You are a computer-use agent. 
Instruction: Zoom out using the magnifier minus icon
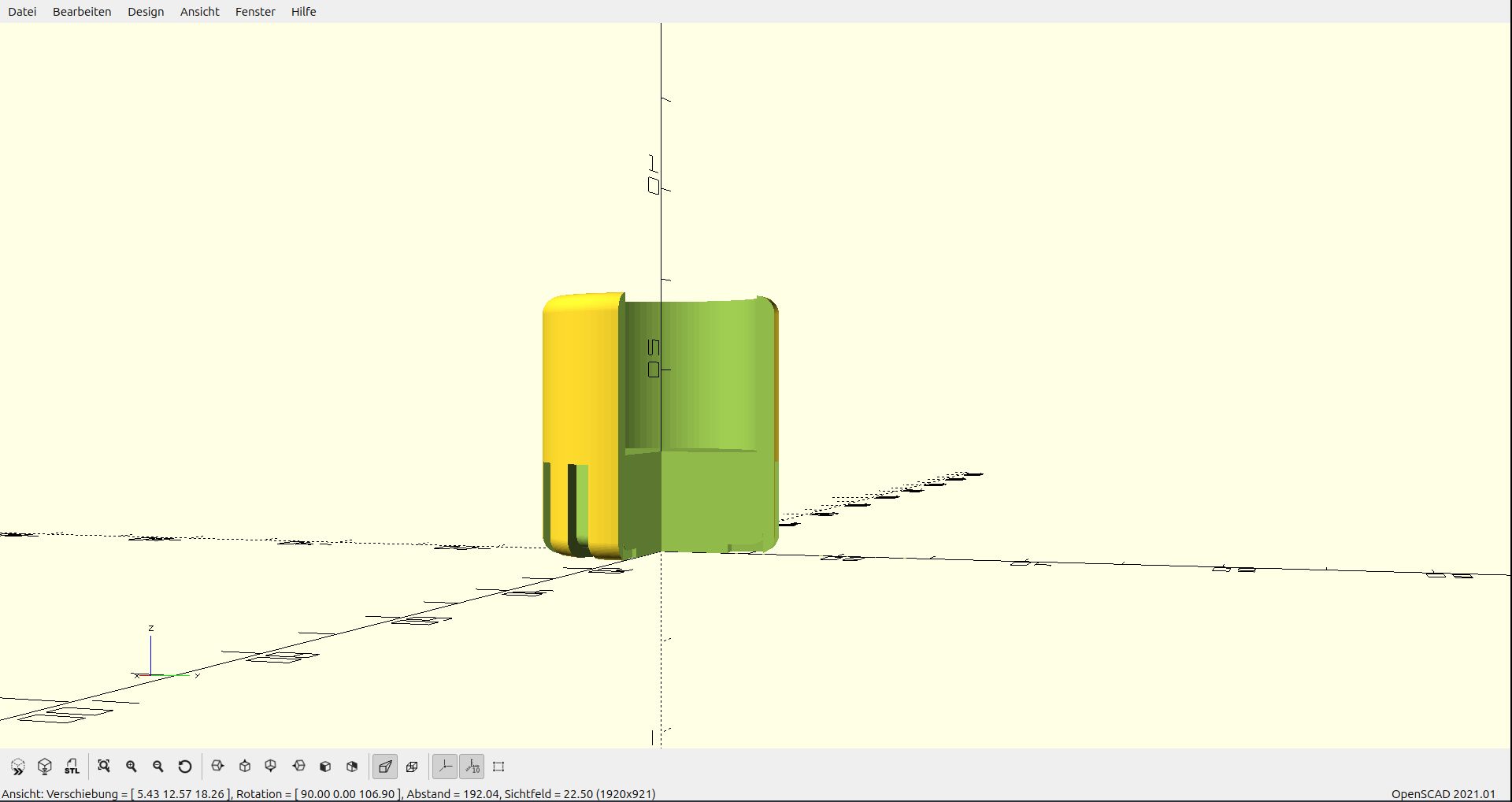[158, 767]
